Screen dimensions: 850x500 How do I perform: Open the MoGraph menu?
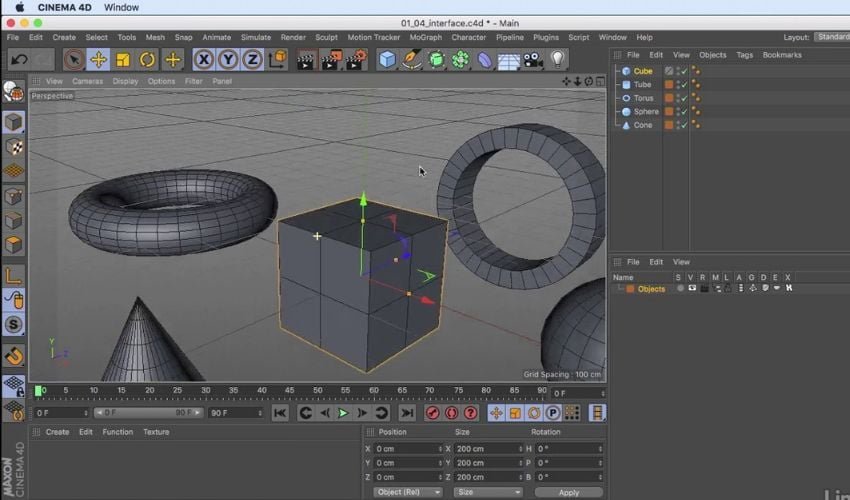coord(426,37)
